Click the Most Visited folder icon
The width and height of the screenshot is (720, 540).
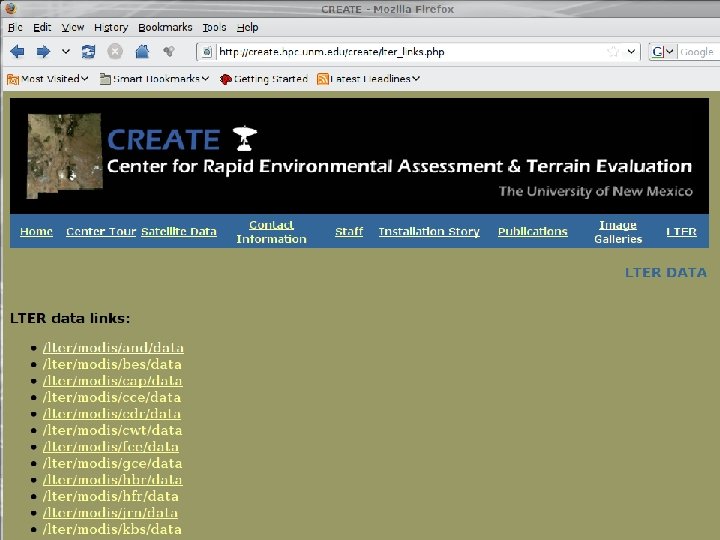click(13, 79)
